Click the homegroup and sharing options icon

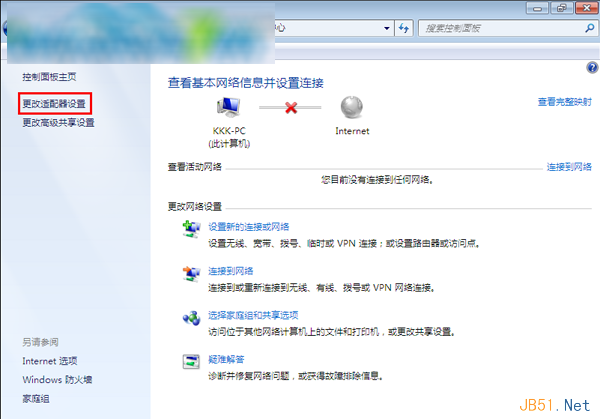pos(191,319)
